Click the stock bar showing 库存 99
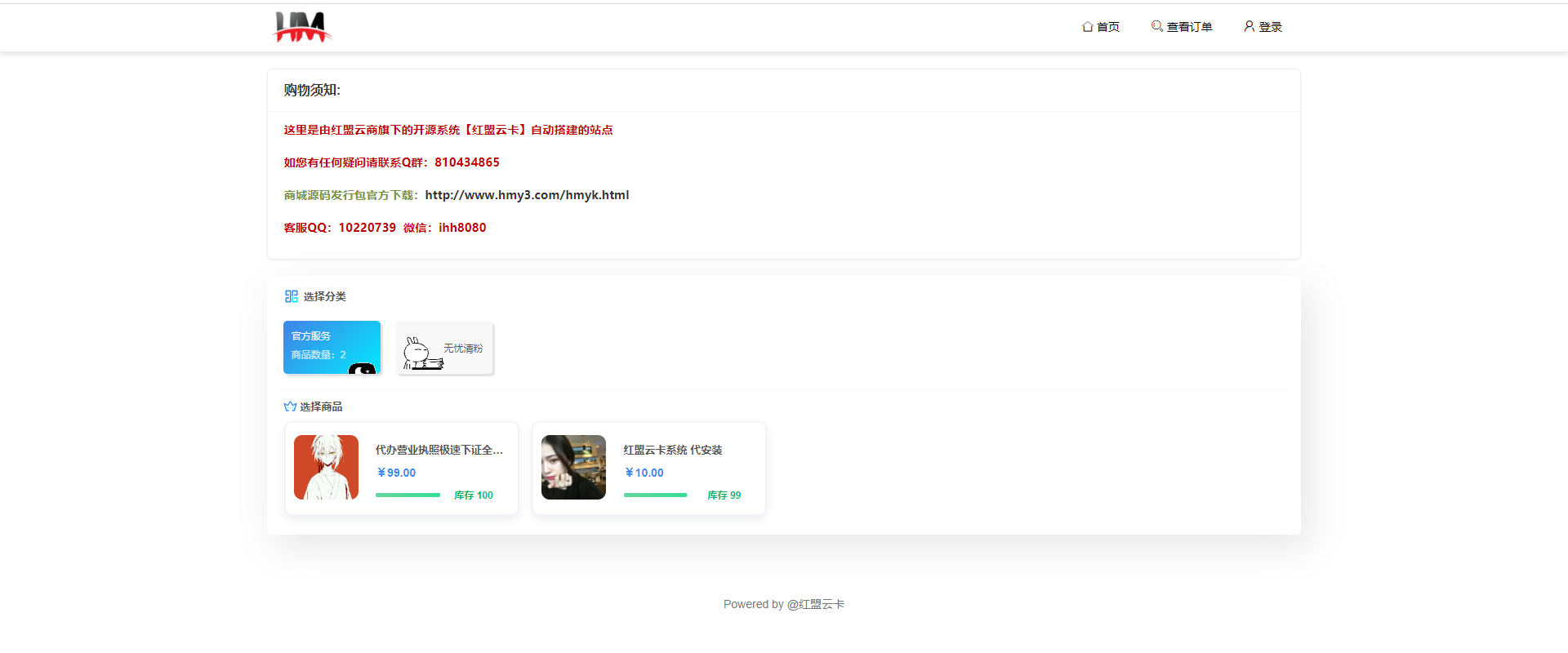 pyautogui.click(x=655, y=495)
